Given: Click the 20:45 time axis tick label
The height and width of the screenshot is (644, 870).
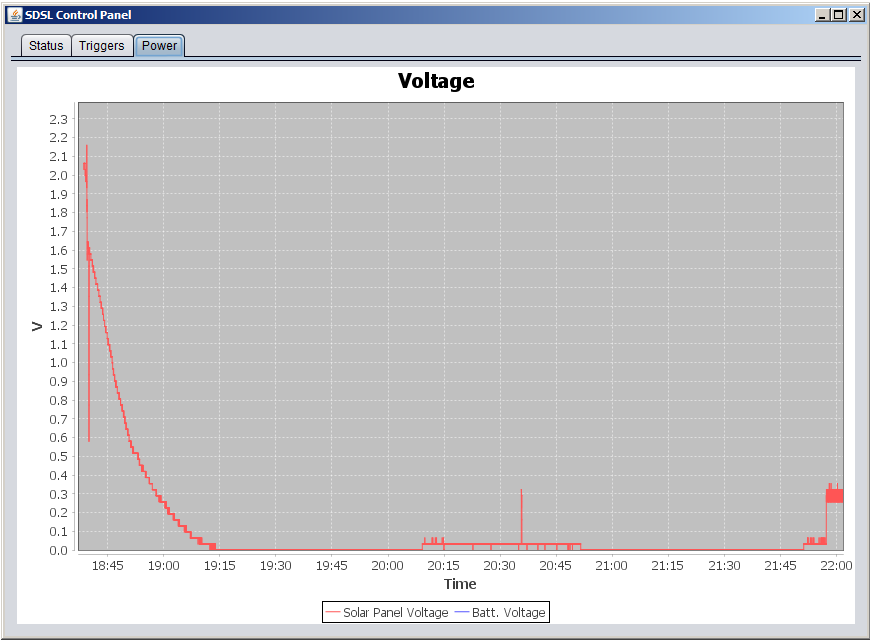Looking at the screenshot, I should 556,566.
